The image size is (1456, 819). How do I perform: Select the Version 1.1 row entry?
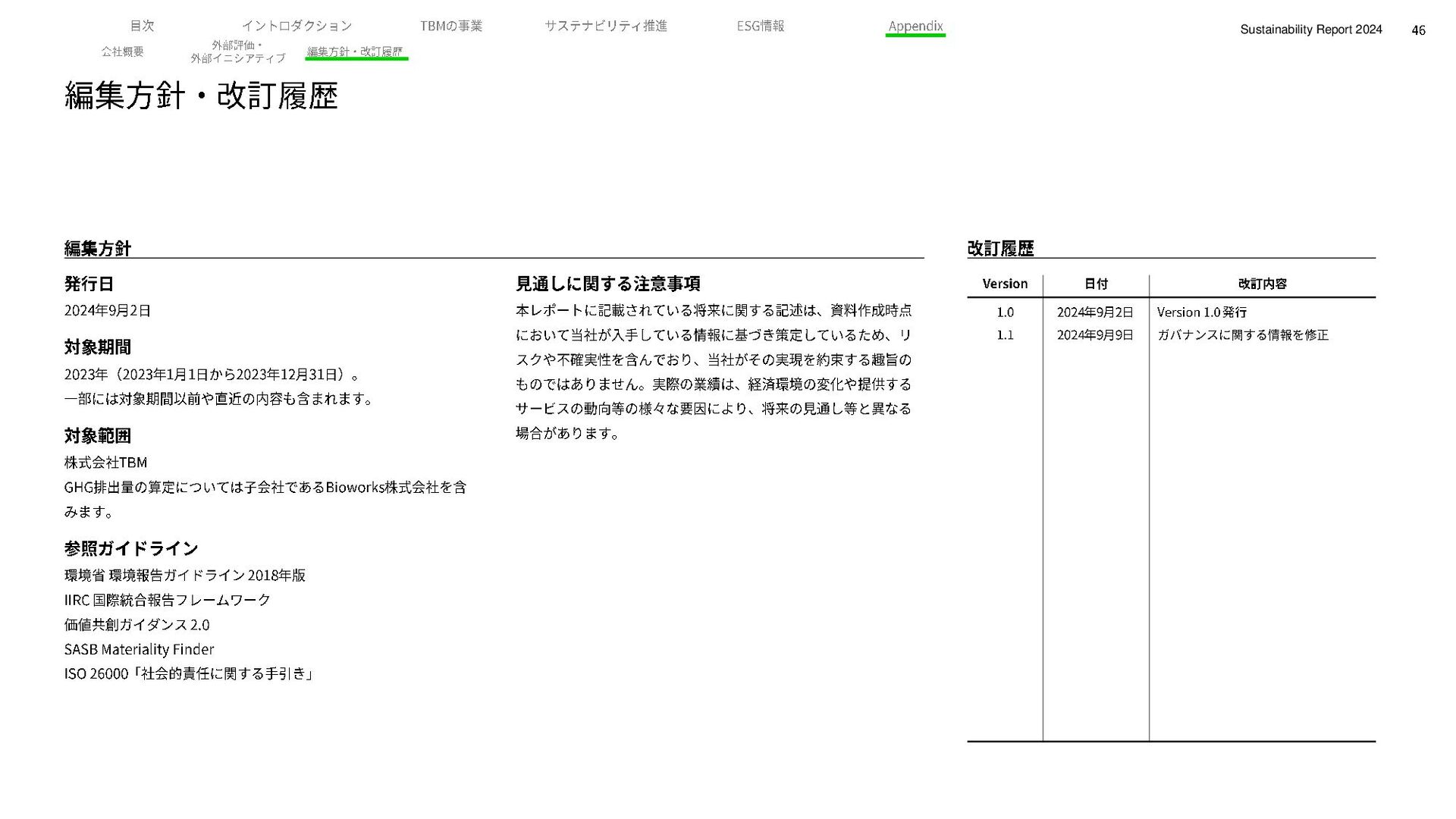point(1005,335)
